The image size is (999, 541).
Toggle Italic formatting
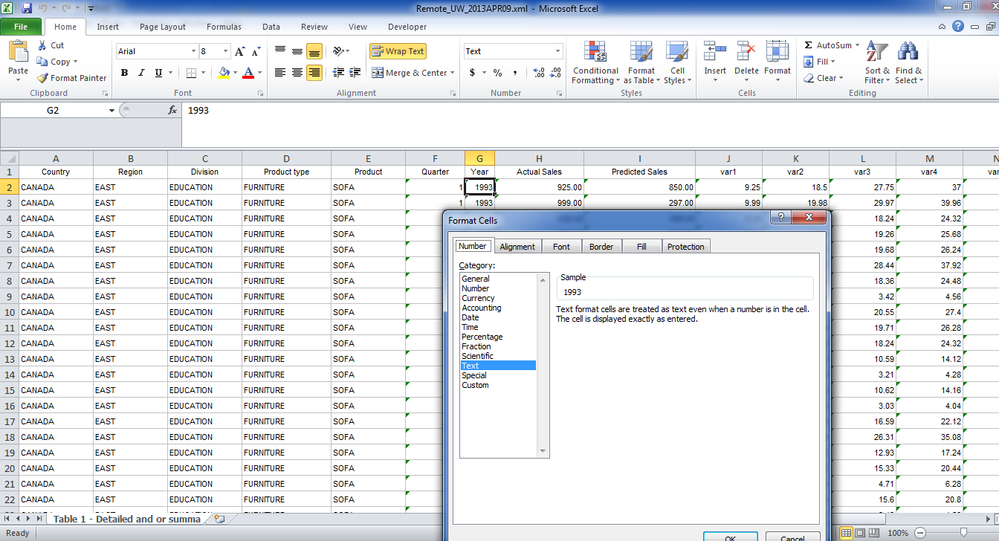tap(141, 73)
